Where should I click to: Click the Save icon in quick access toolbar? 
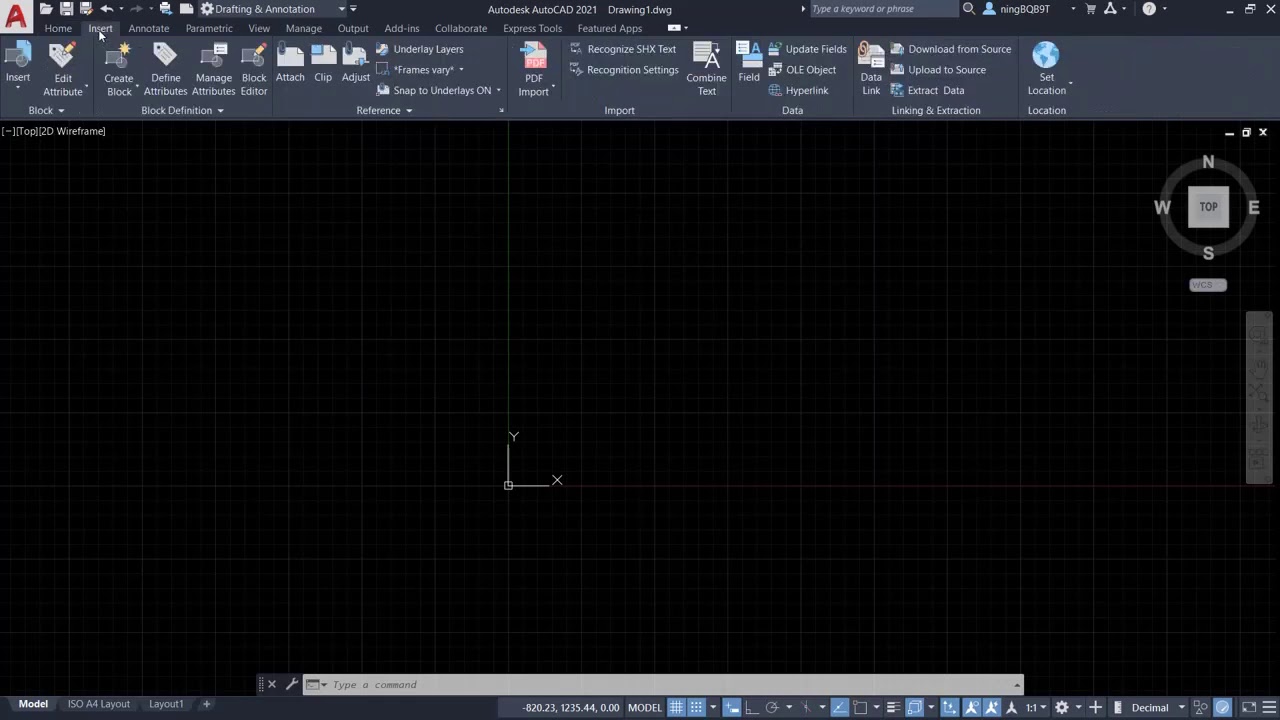click(x=66, y=9)
